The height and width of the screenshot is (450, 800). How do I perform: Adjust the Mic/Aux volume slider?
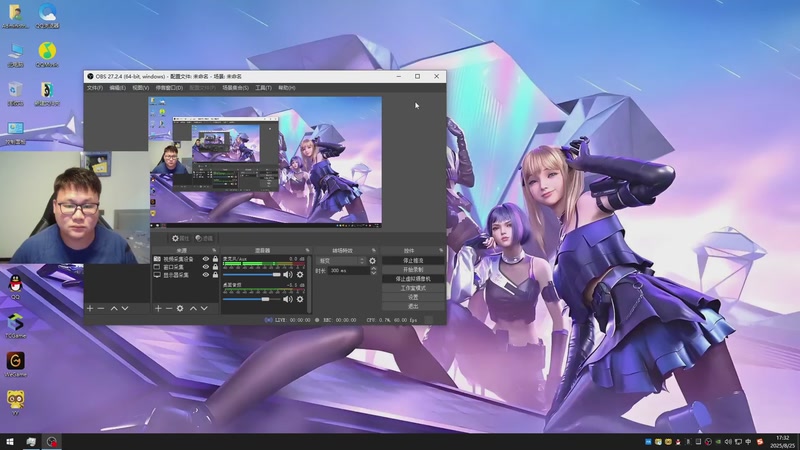click(x=252, y=274)
